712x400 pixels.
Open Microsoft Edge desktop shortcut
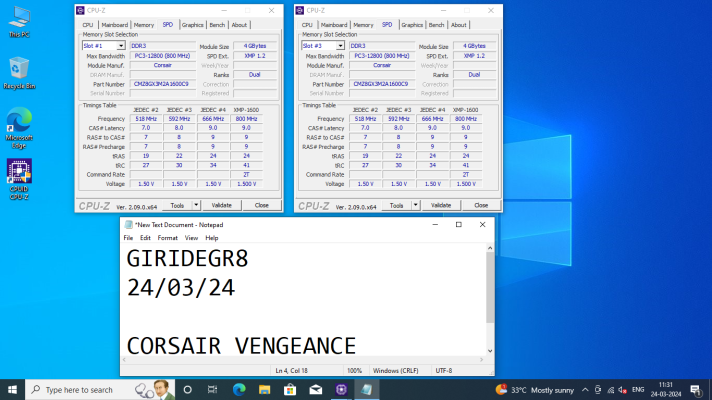[x=19, y=128]
